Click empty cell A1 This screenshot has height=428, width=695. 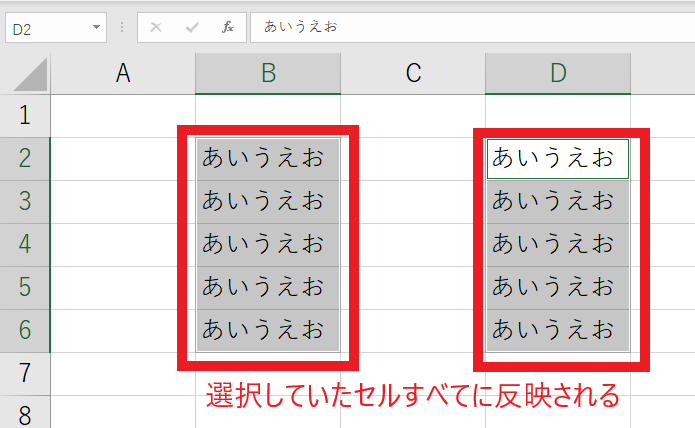click(123, 116)
